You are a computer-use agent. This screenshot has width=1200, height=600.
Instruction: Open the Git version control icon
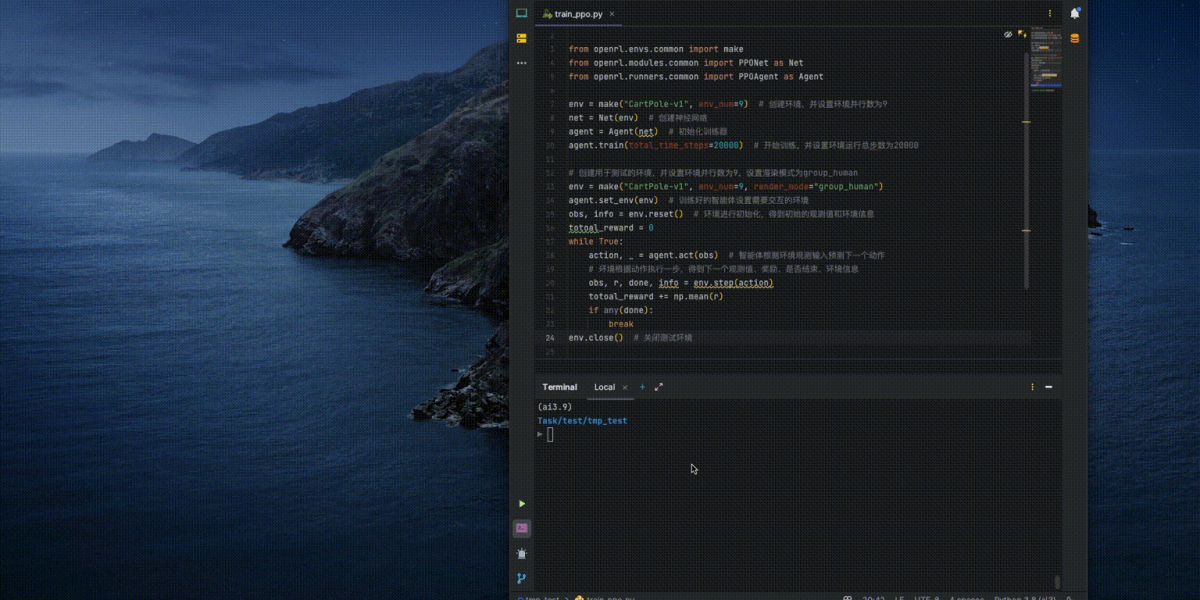click(x=522, y=578)
